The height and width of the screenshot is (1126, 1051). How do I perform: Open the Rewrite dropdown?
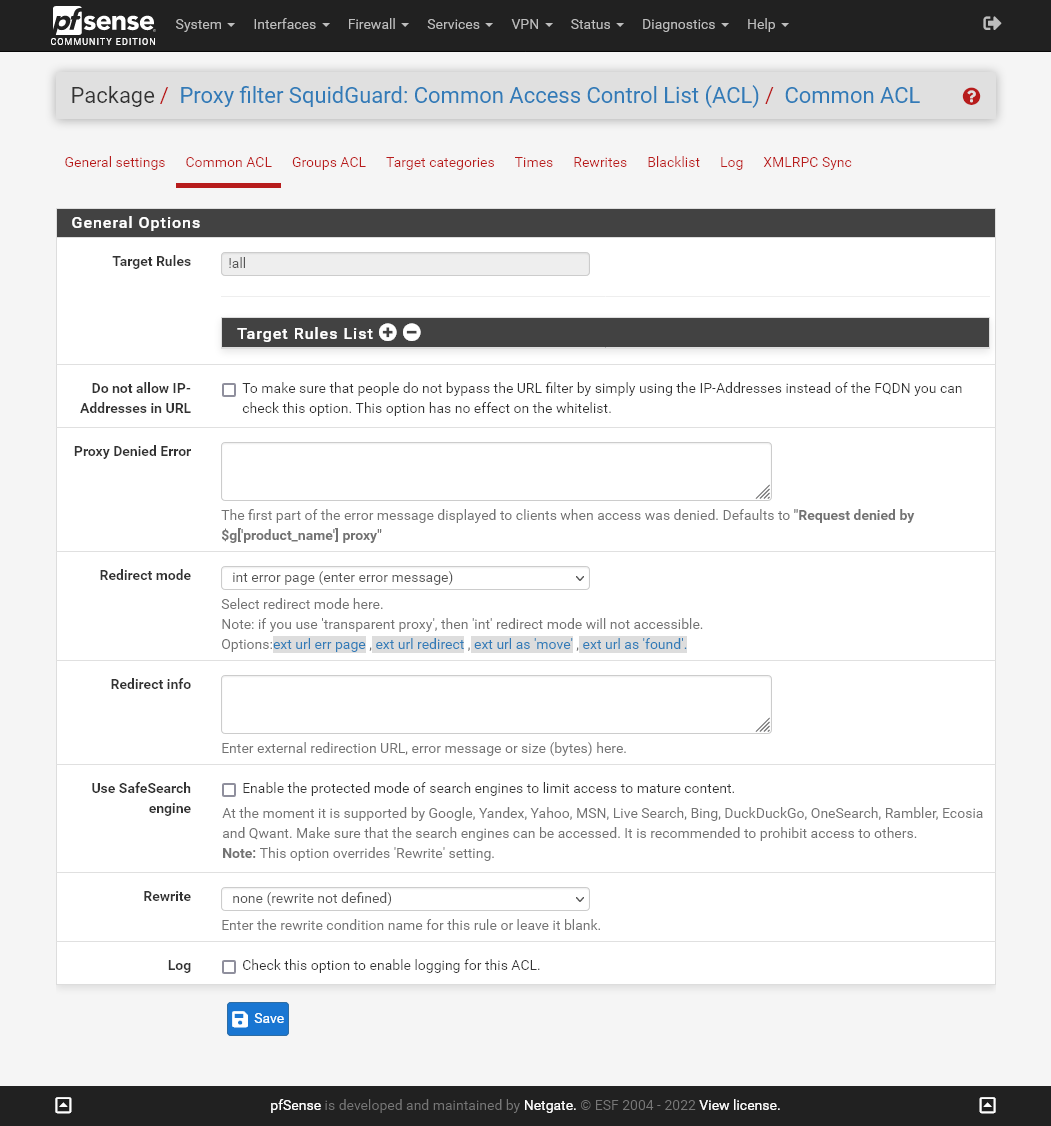[405, 899]
